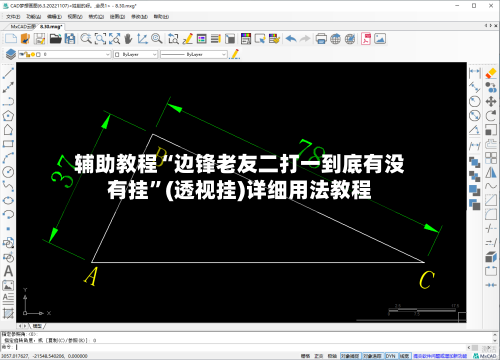The image size is (500, 360).
Task: Click the MxCAD logo in status bar
Action: coord(484,356)
